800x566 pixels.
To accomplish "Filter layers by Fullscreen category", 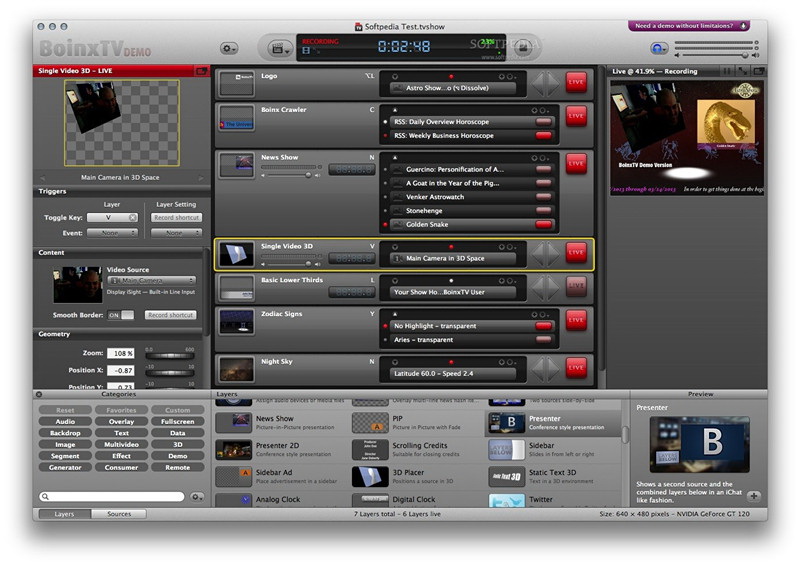I will coord(178,422).
